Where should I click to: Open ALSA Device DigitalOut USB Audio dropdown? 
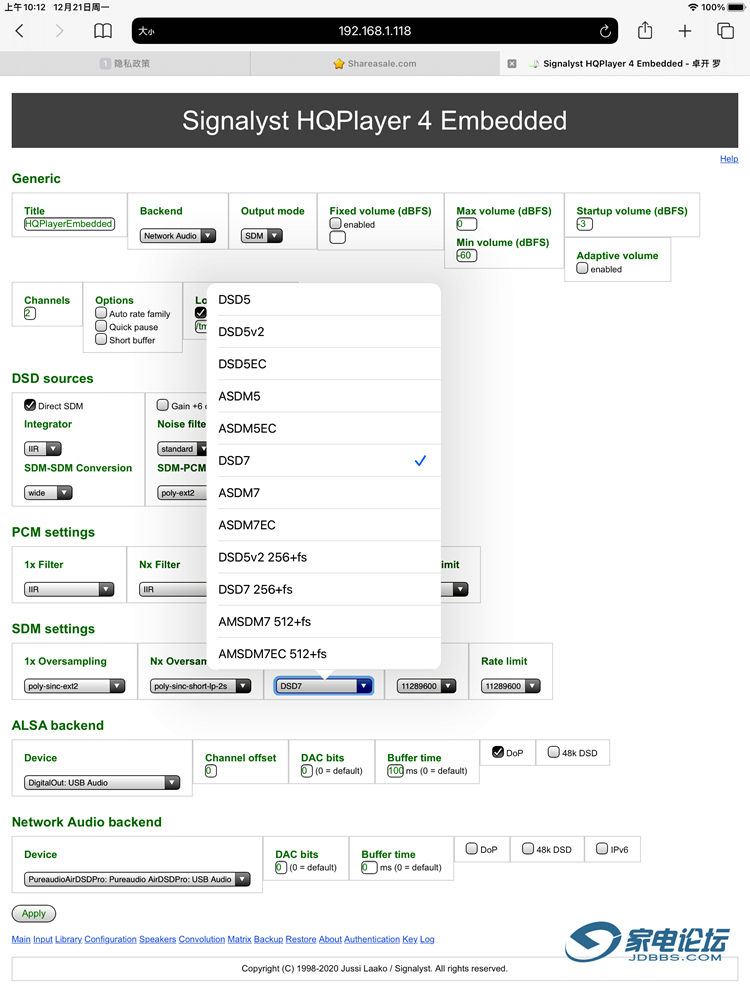102,783
